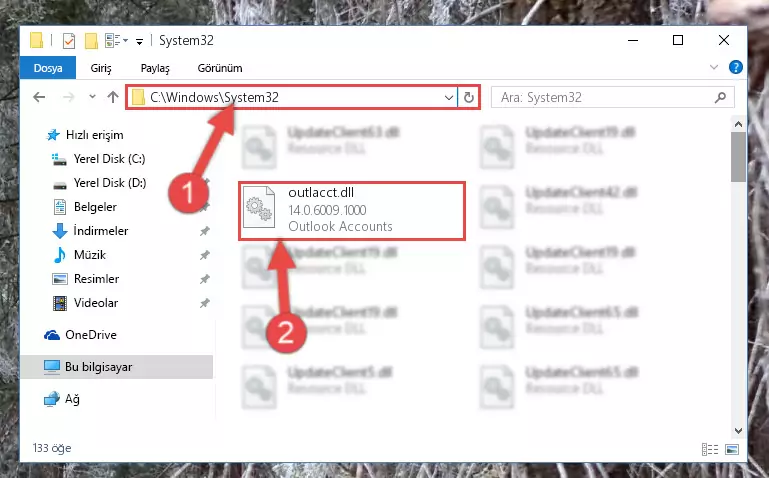Viewport: 769px width, 478px height.
Task: Go up one folder level
Action: (113, 97)
